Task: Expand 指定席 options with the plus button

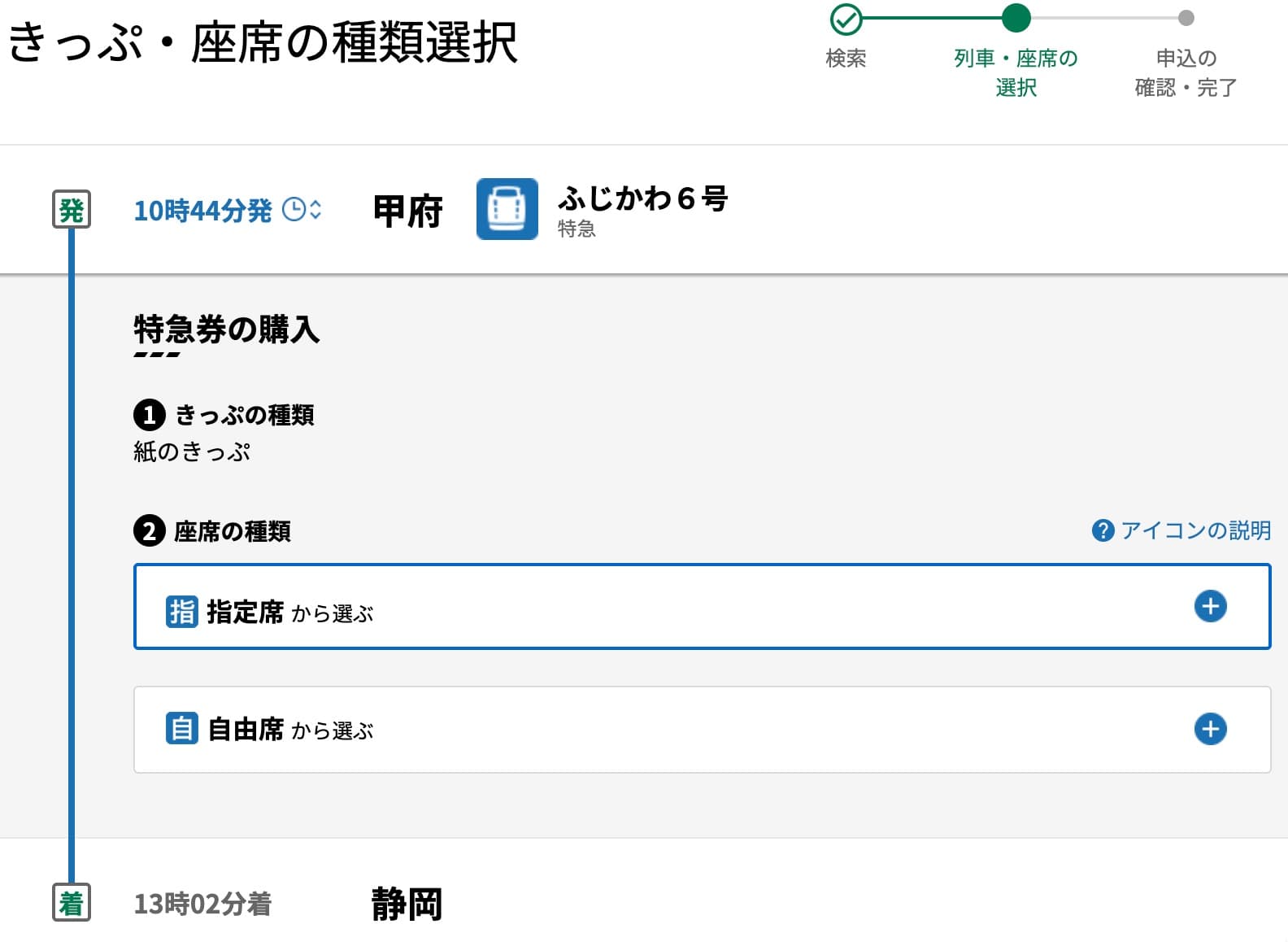Action: (1210, 606)
